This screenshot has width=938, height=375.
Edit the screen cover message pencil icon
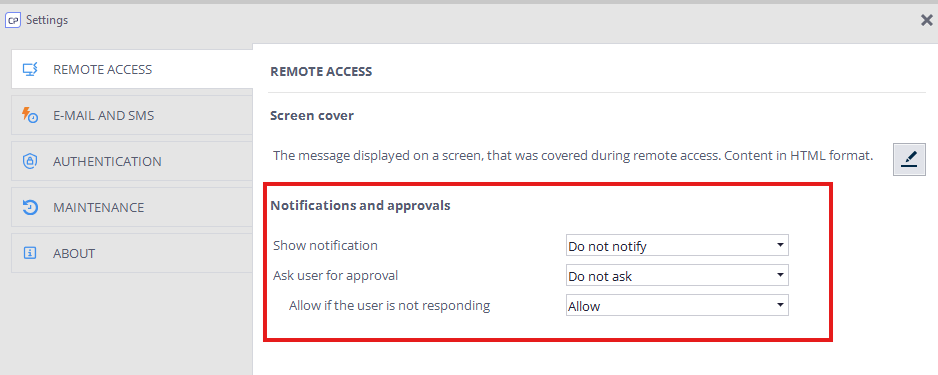pos(909,159)
